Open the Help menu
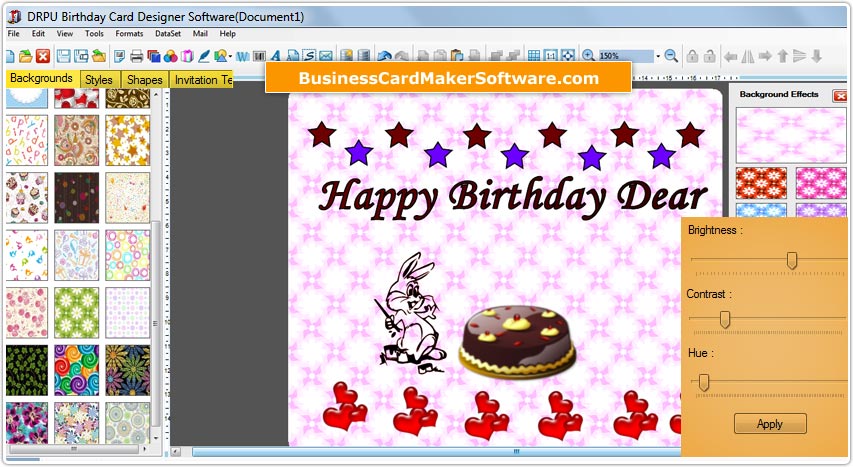 (227, 34)
